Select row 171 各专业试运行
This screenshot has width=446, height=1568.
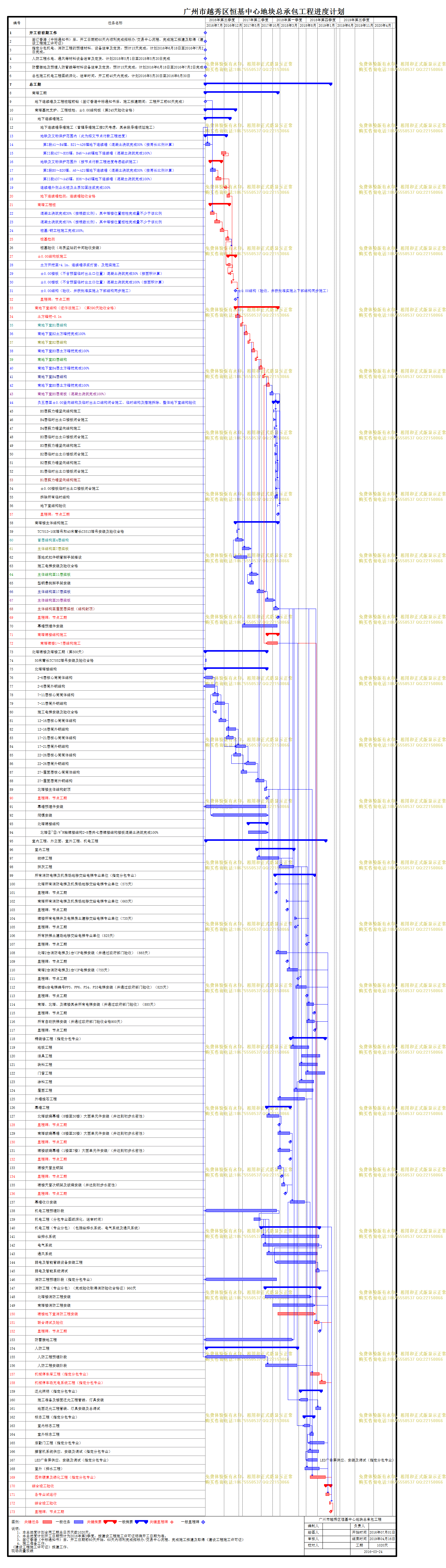pyautogui.click(x=107, y=1494)
